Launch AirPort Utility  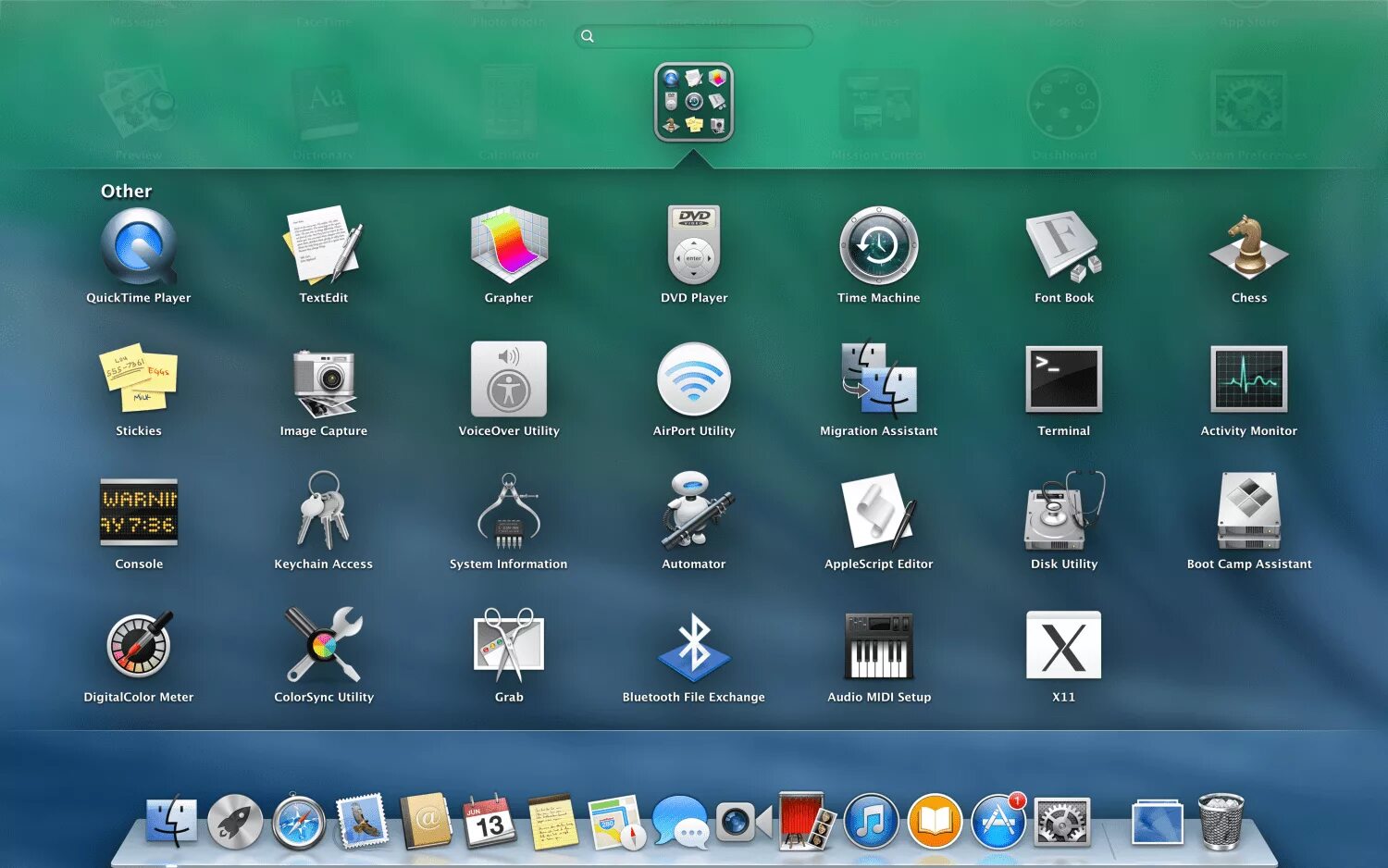click(694, 379)
